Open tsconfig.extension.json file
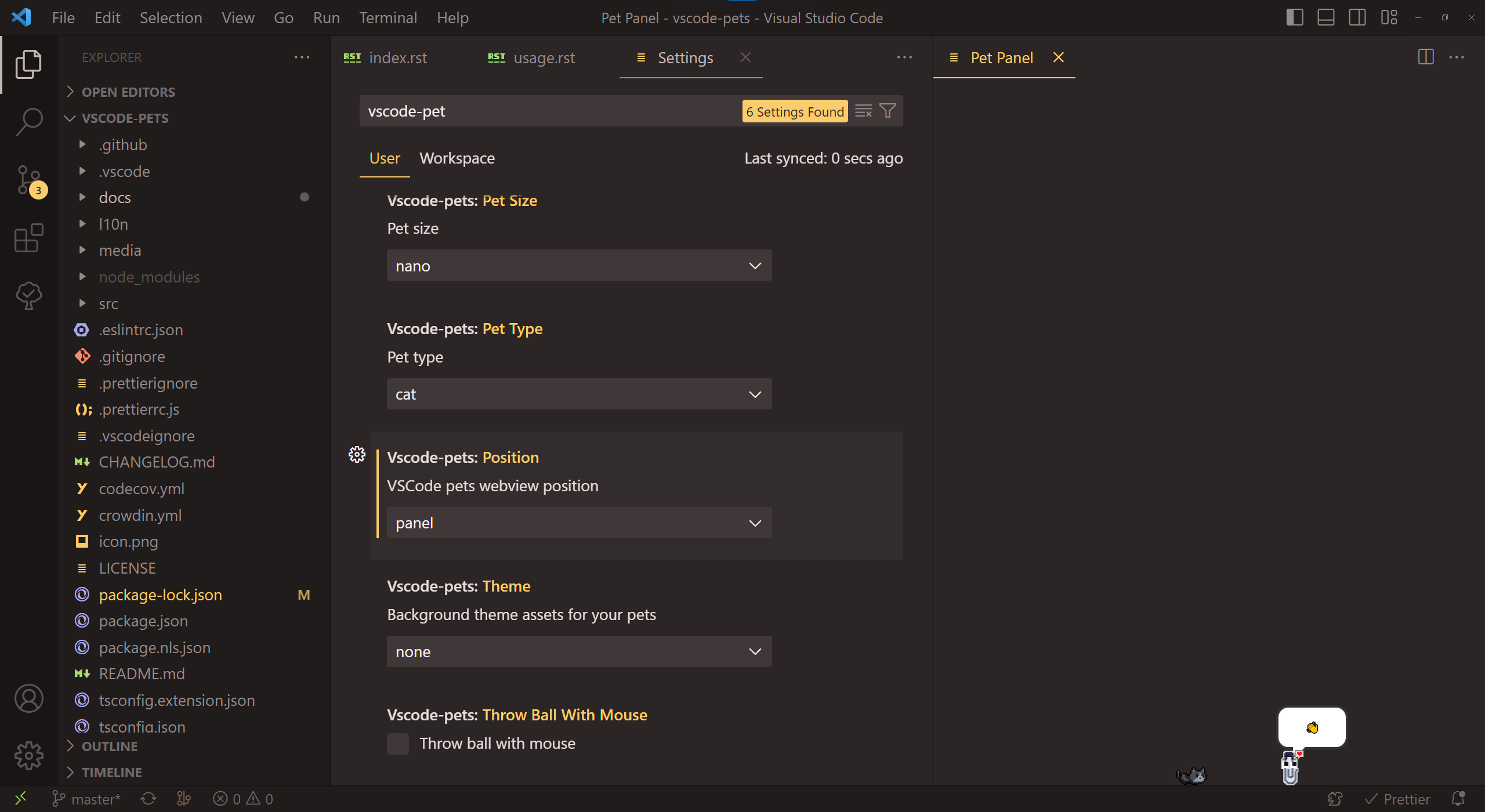Image resolution: width=1485 pixels, height=812 pixels. 194,701
